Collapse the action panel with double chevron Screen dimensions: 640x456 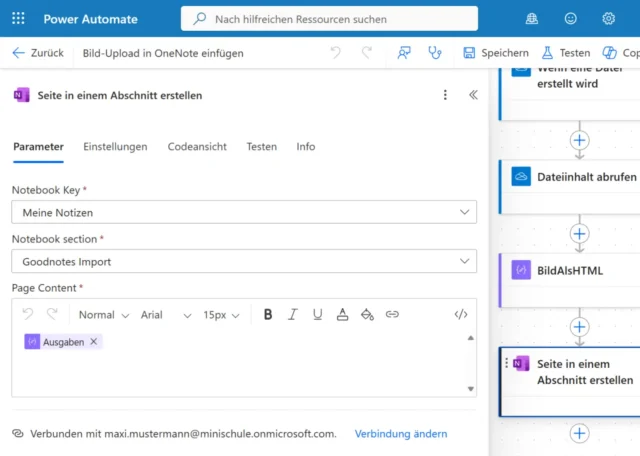[473, 95]
